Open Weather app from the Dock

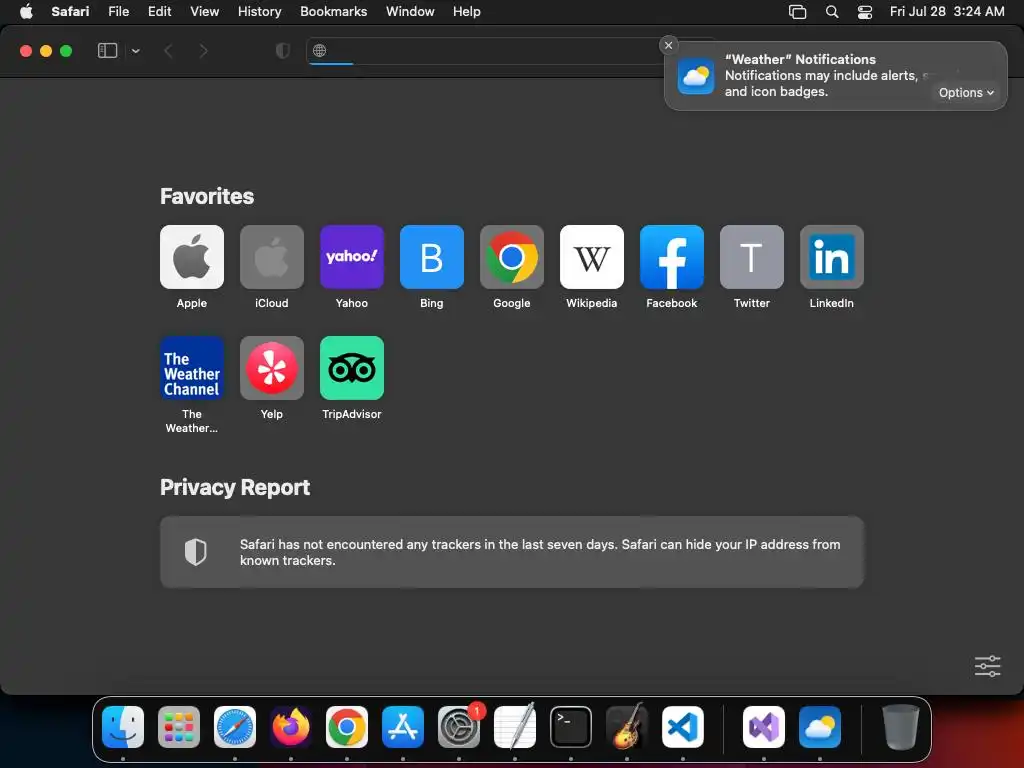[820, 727]
